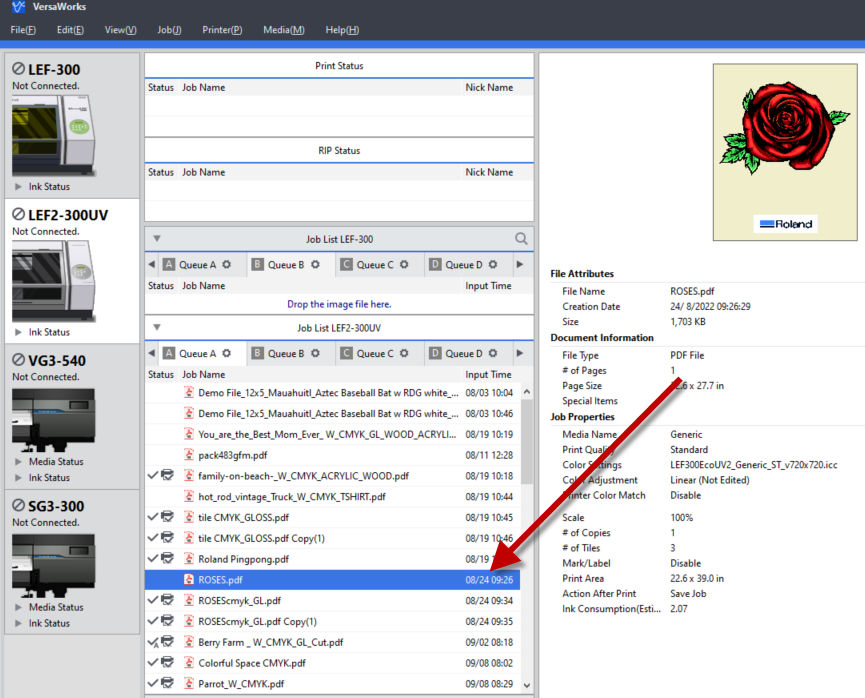Select the VG3-540 printer image
865x698 pixels.
[x=54, y=419]
